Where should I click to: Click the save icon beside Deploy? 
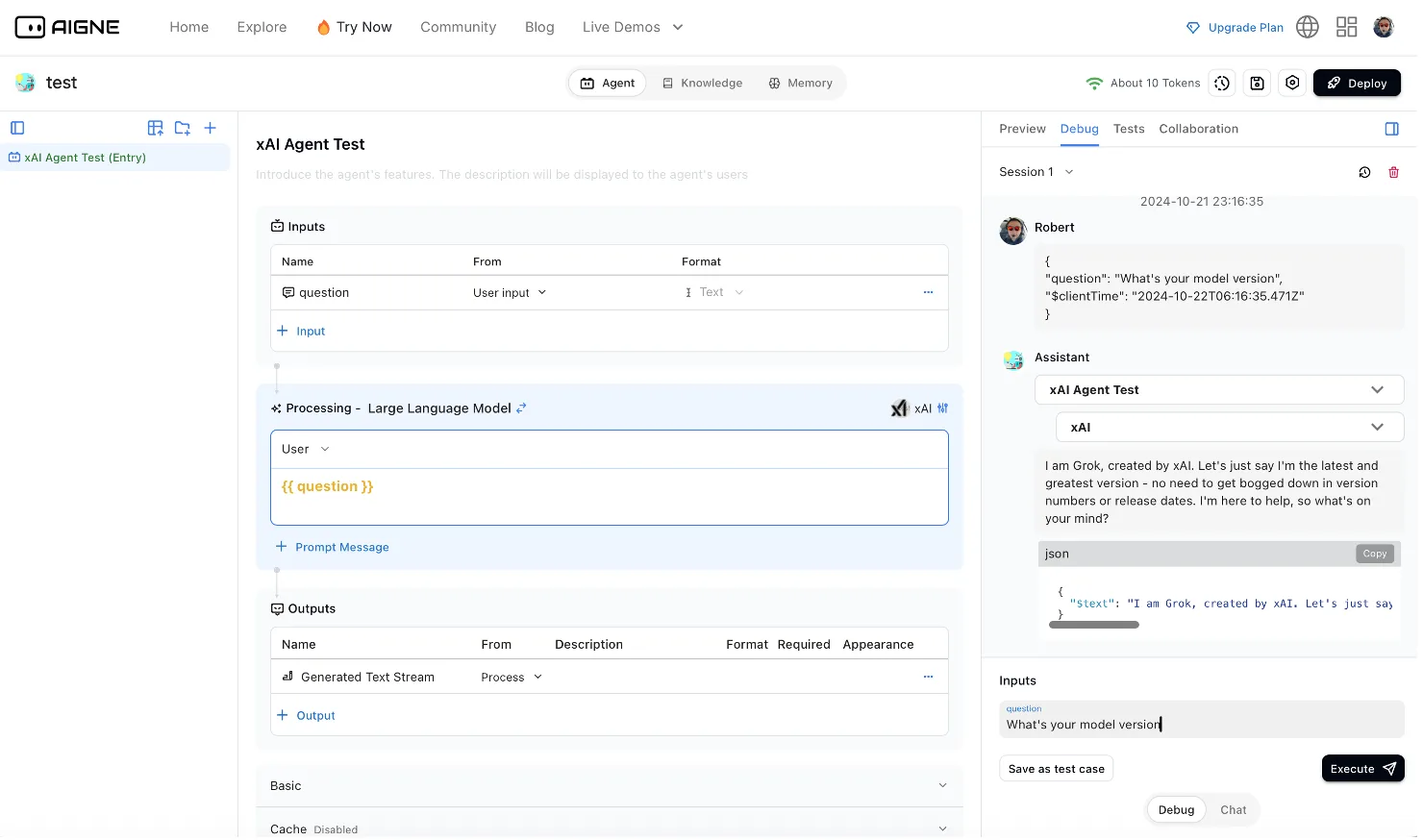point(1257,83)
